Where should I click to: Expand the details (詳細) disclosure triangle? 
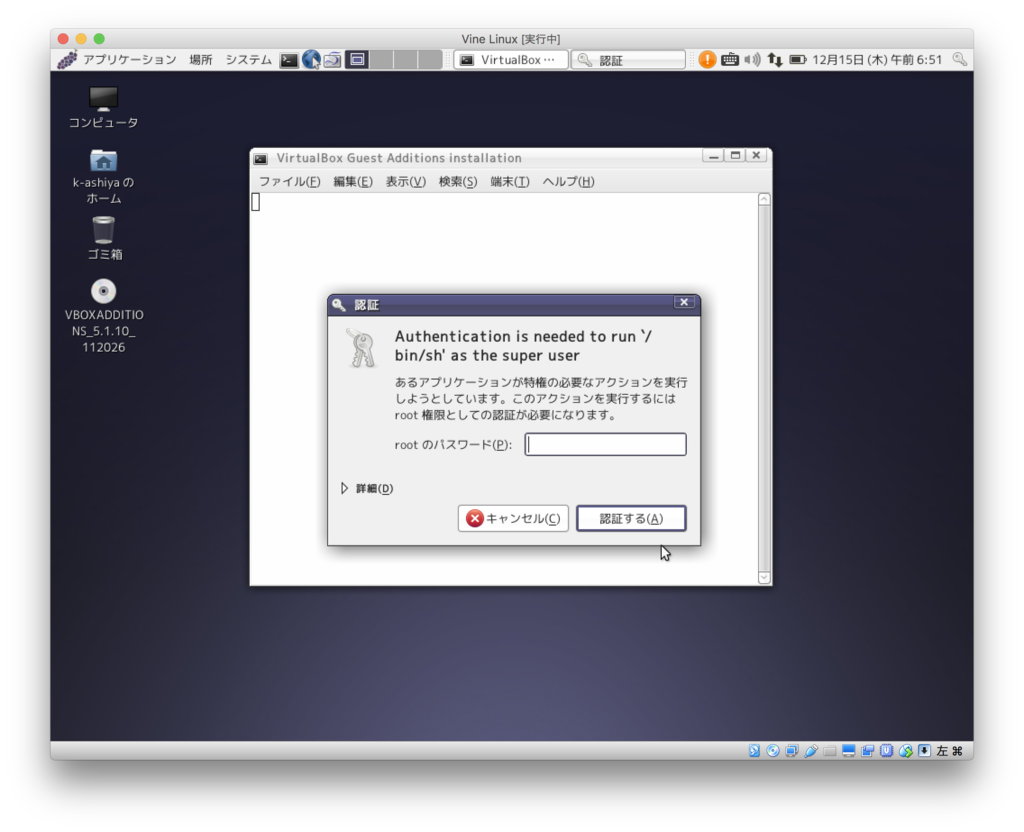click(344, 488)
